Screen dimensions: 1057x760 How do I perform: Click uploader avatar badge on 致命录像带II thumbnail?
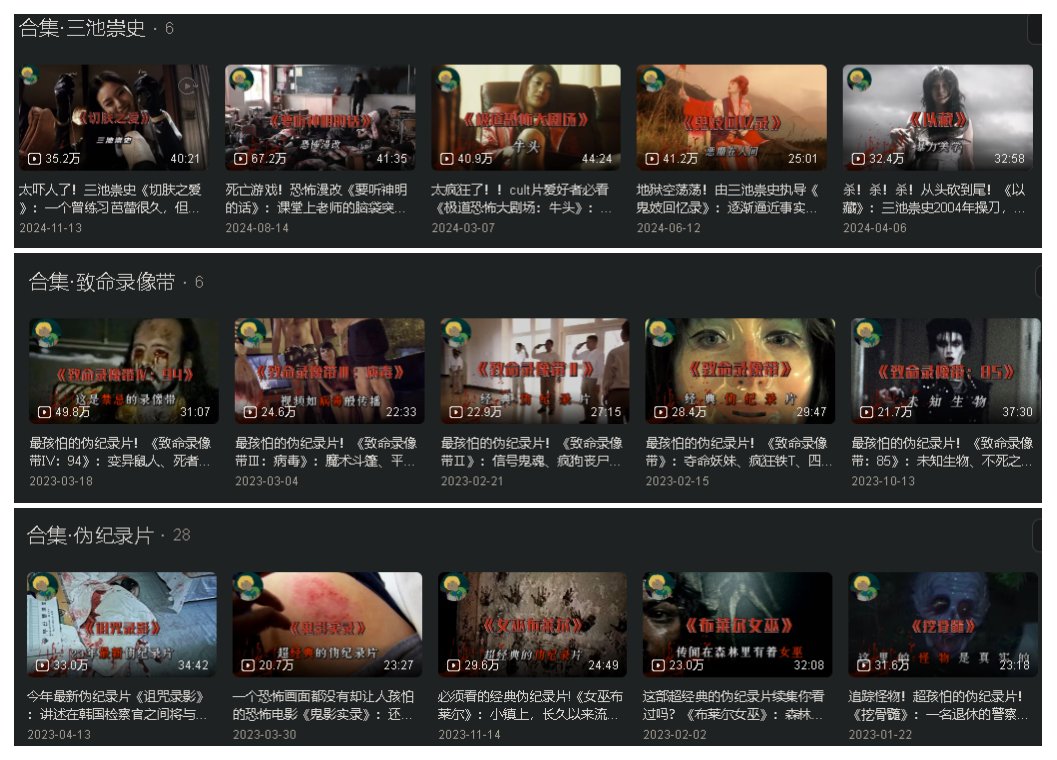pyautogui.click(x=455, y=331)
